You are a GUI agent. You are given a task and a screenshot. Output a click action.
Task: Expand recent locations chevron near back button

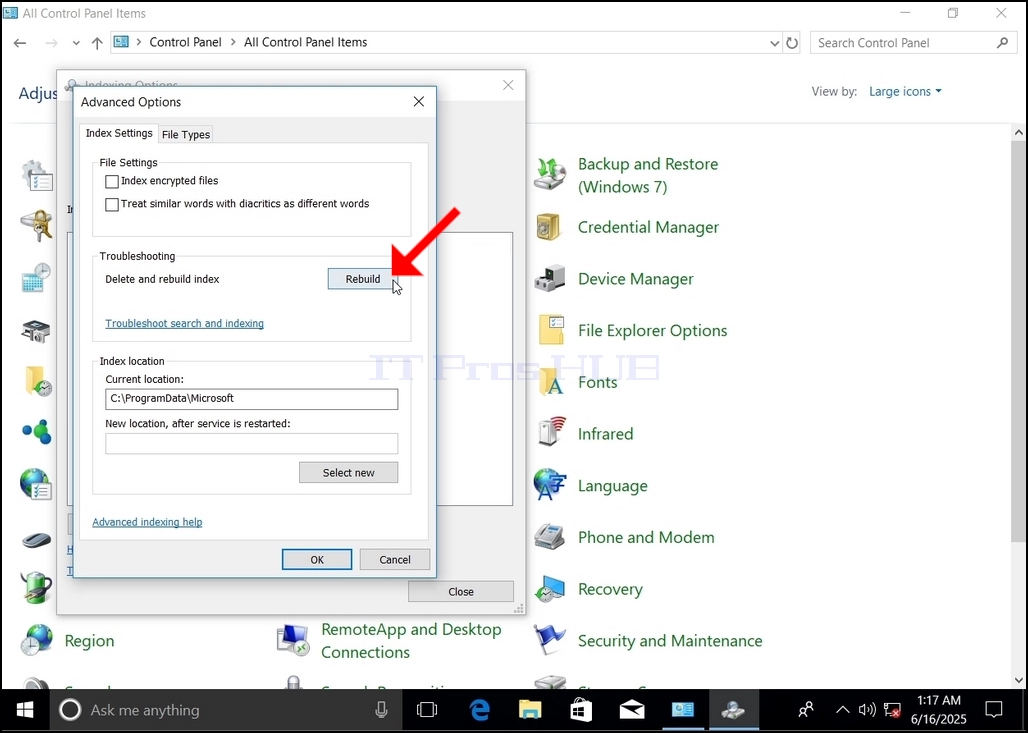[x=76, y=43]
